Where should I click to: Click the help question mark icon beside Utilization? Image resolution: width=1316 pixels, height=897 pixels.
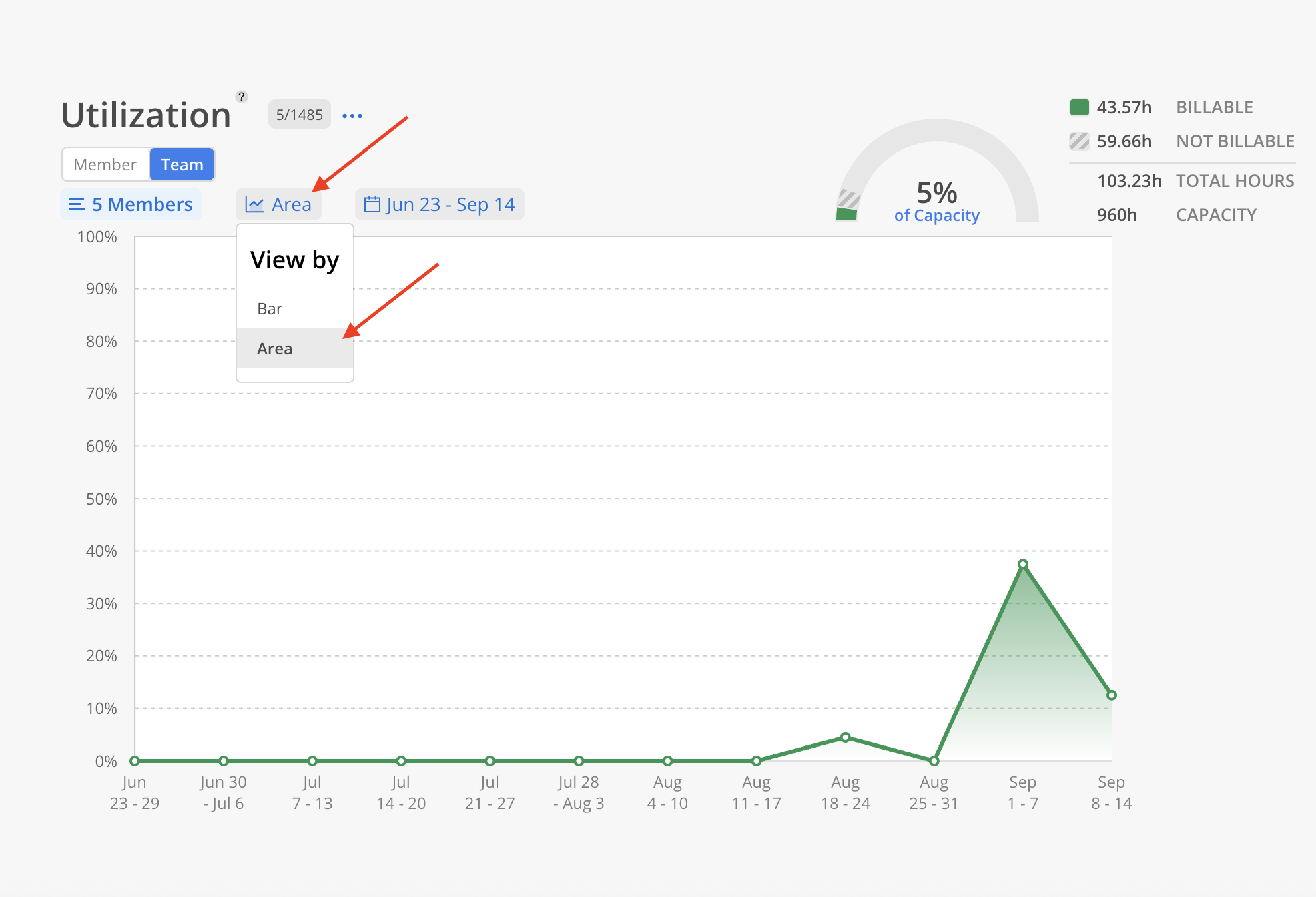242,97
